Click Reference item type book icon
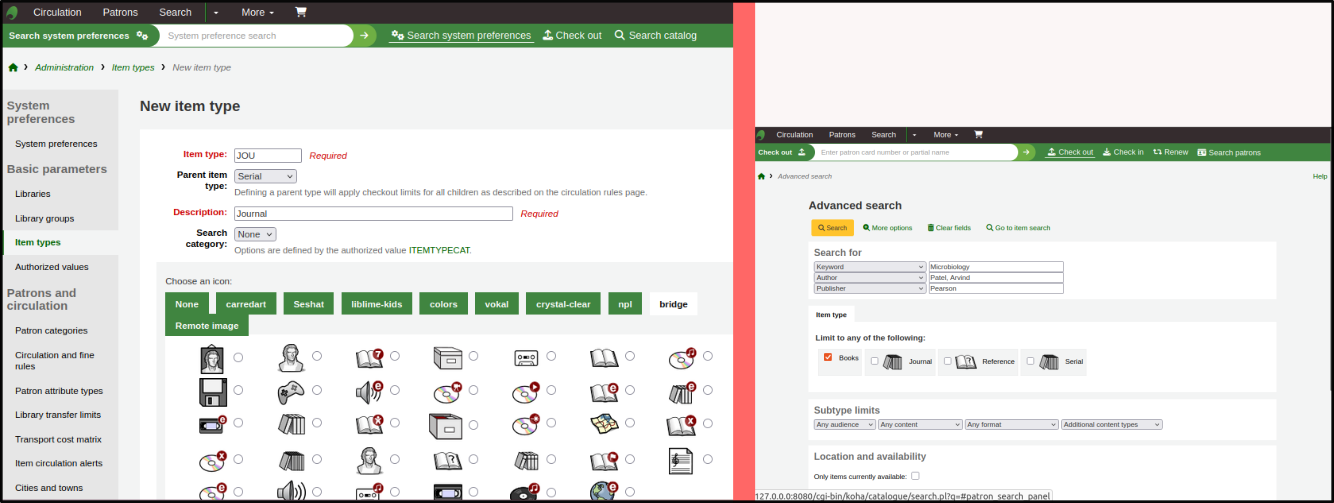 click(966, 362)
